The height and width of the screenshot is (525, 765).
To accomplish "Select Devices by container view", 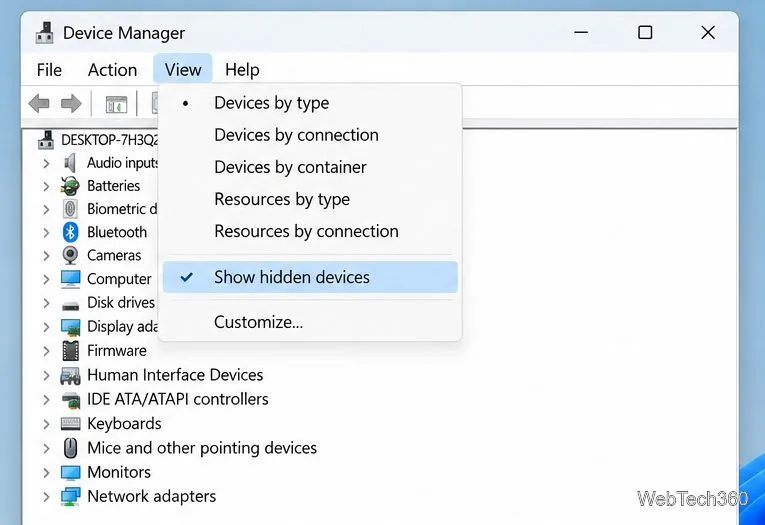I will point(310,167).
